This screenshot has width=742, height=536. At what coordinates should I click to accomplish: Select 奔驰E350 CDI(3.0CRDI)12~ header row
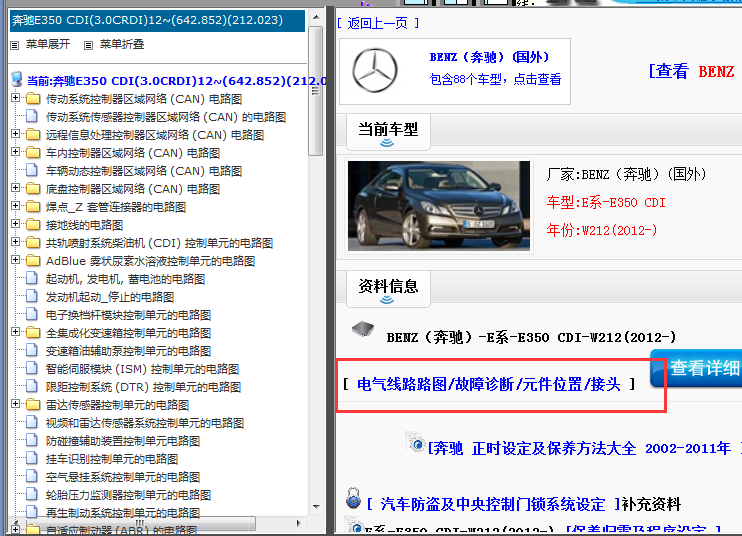point(157,21)
